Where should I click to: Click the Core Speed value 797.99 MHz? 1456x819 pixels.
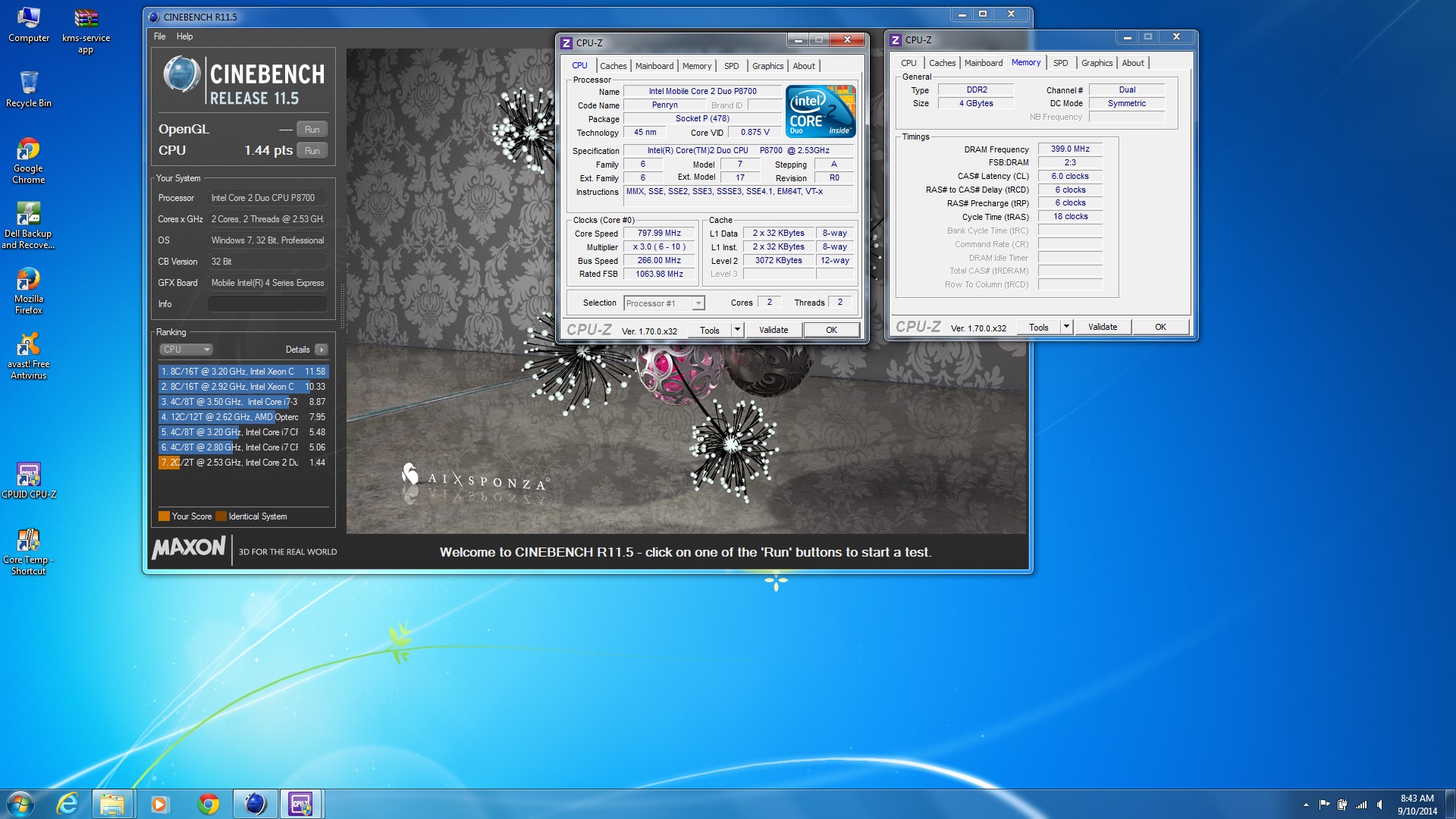[659, 234]
